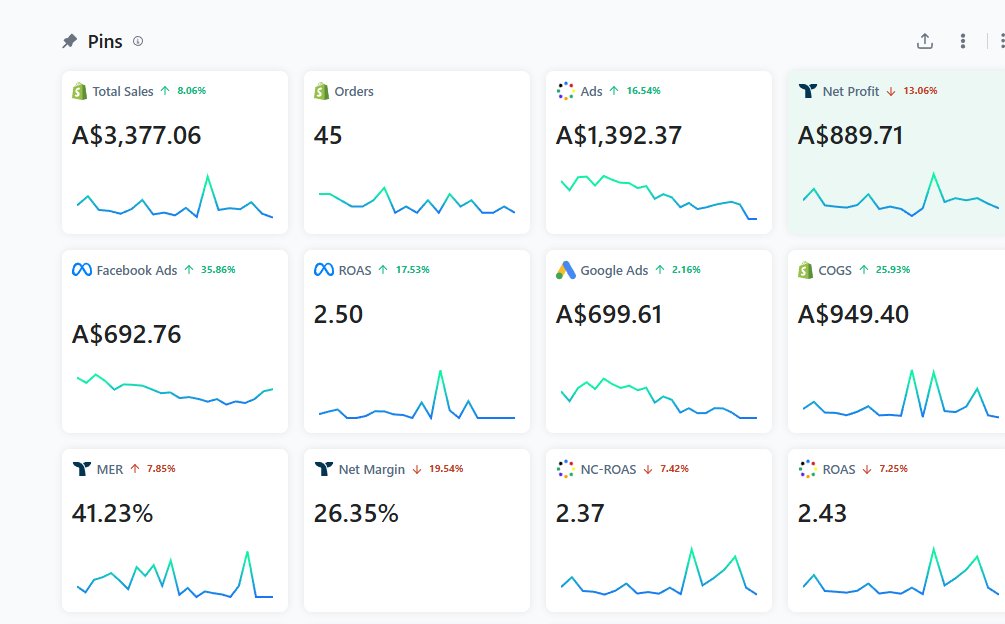The width and height of the screenshot is (1005, 624).
Task: Click the A$699.61 Google Ads value
Action: (x=608, y=314)
